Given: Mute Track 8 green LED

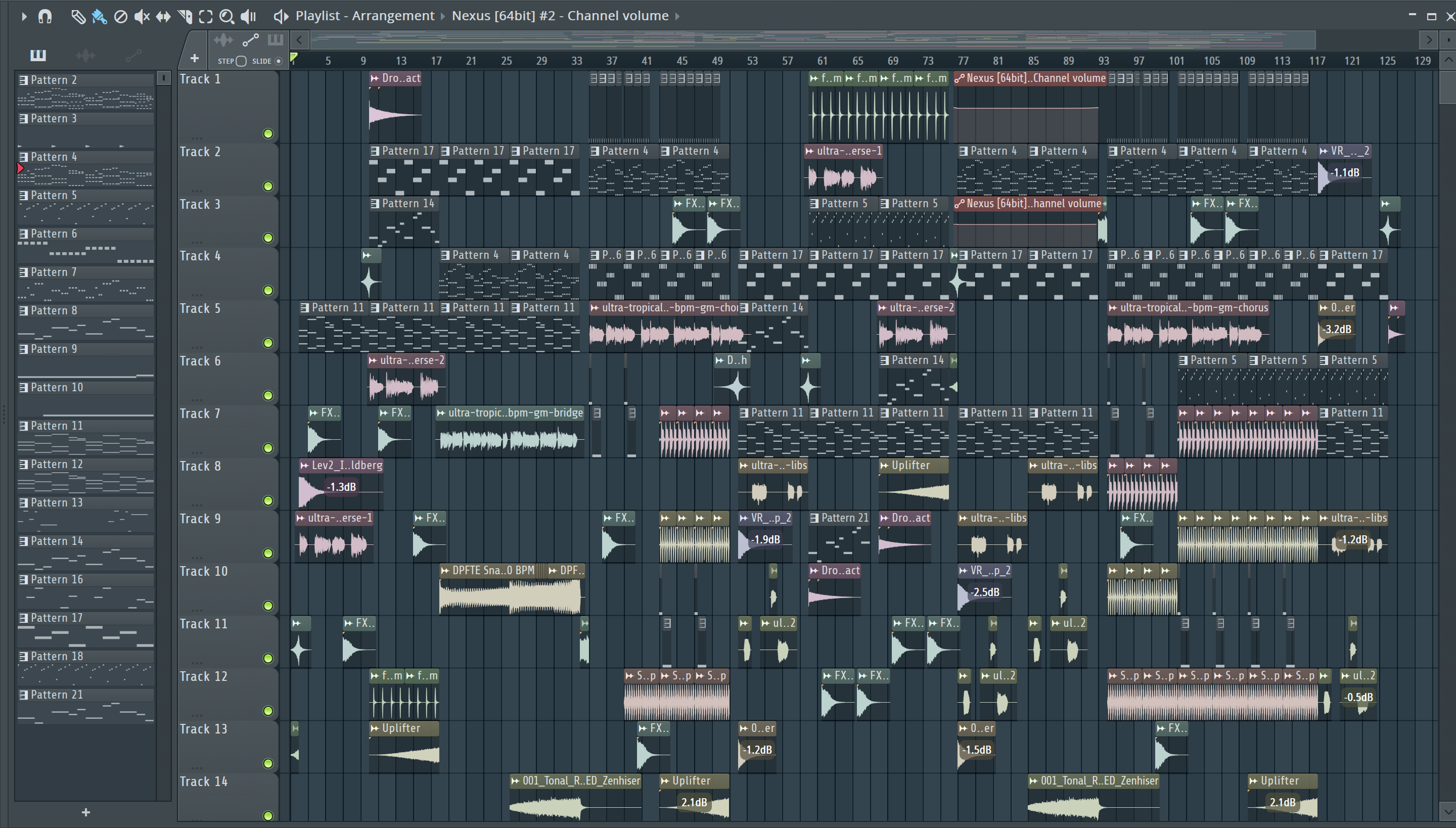Looking at the screenshot, I should 268,500.
